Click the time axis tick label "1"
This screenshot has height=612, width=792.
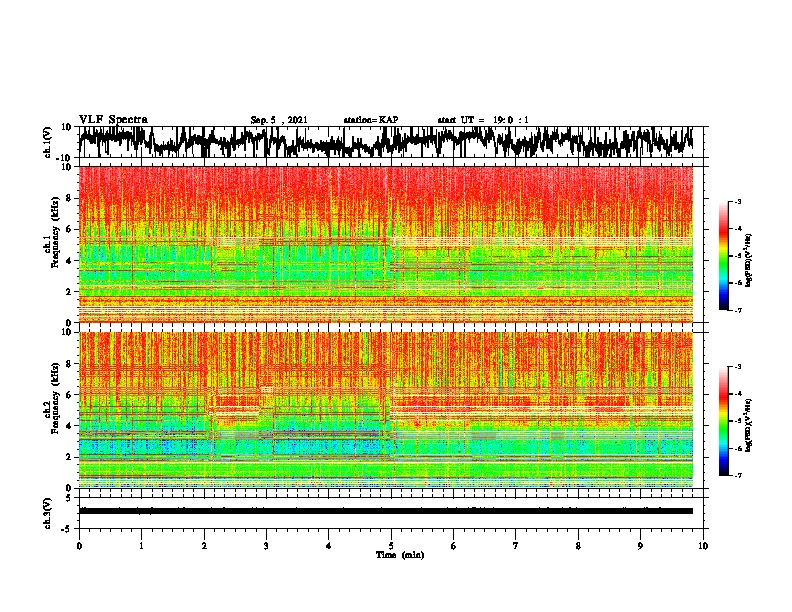point(141,546)
